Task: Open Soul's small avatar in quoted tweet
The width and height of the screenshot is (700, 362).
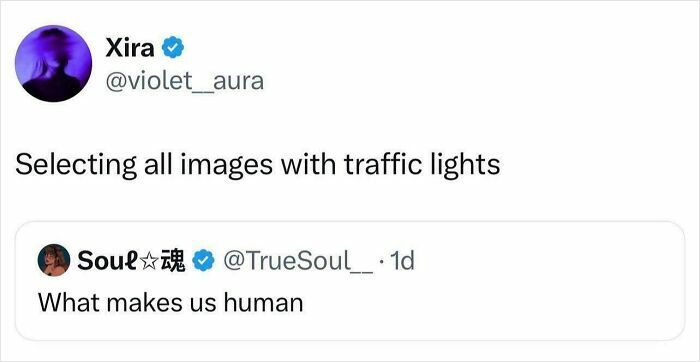Action: (54, 260)
